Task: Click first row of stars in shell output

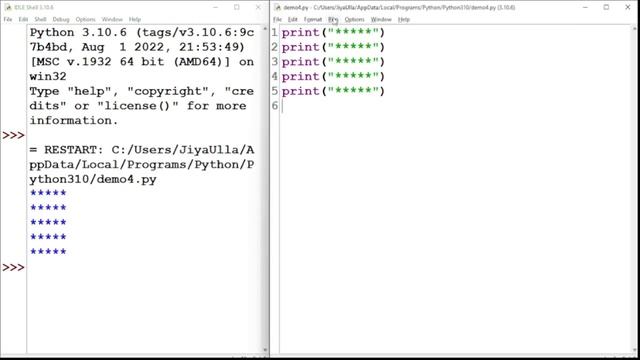Action: (x=48, y=193)
